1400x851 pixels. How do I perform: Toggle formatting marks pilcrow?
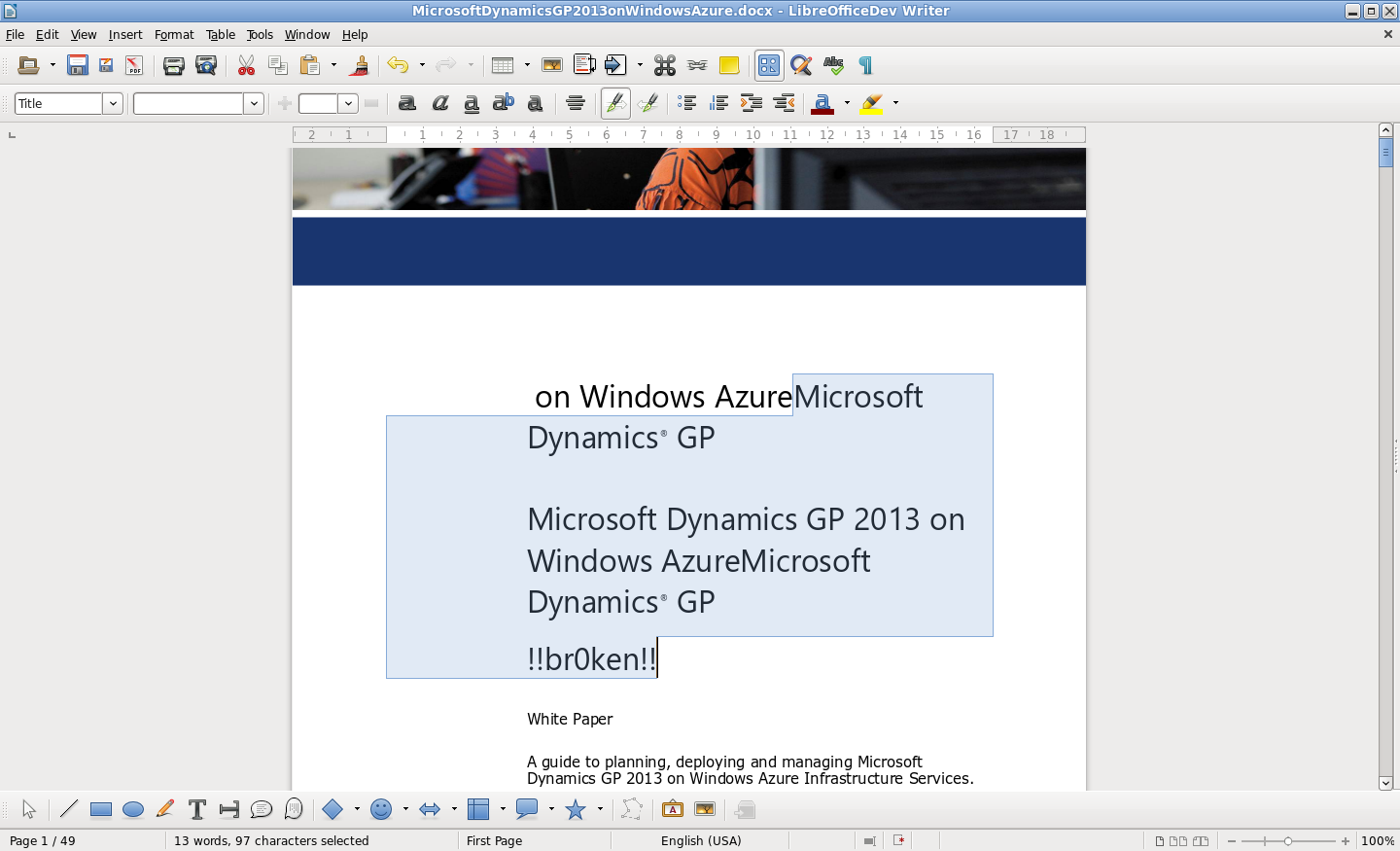click(x=865, y=65)
